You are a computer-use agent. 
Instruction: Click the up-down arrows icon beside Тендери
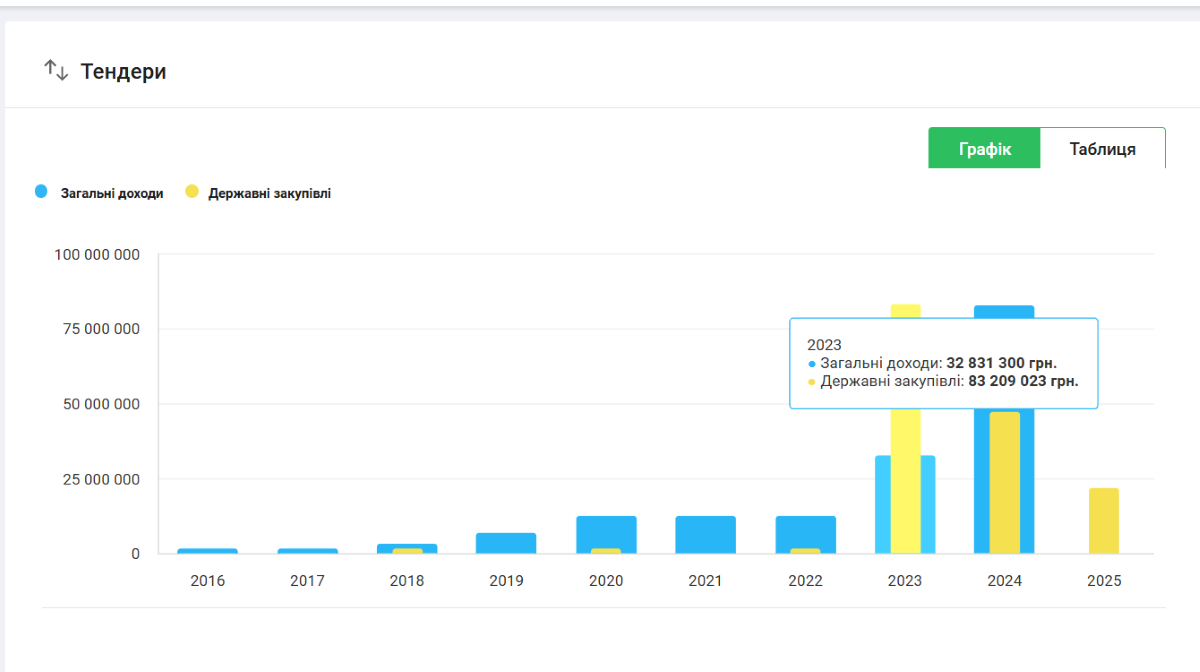coord(56,71)
